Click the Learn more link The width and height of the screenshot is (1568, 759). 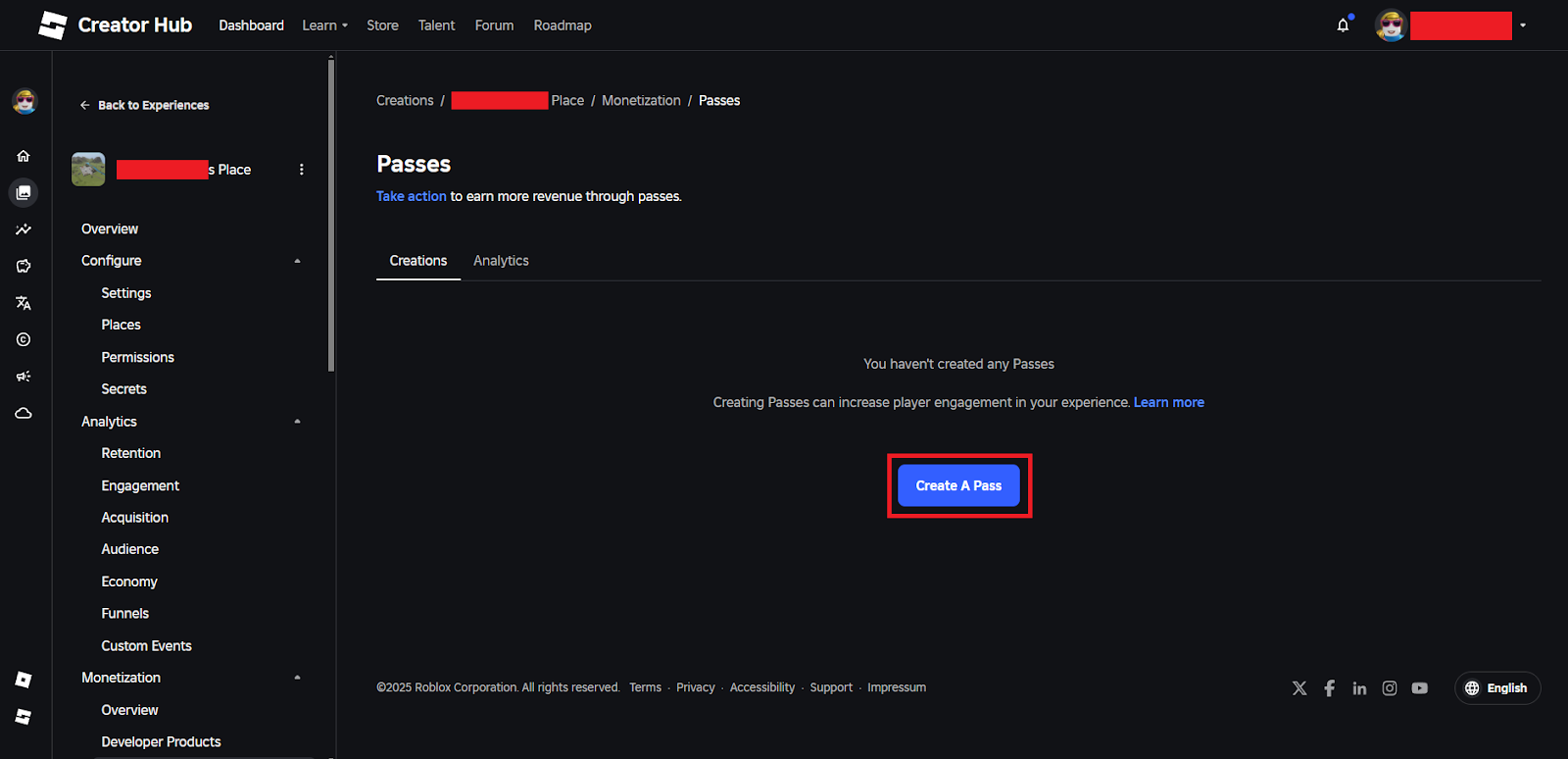coord(1169,402)
